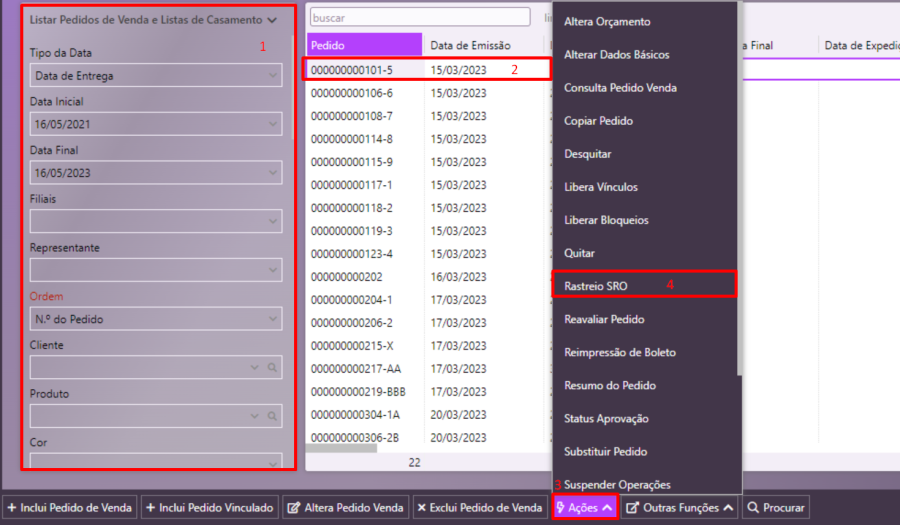900x525 pixels.
Task: Open Inclui Pedido de Venda
Action: pos(69,508)
